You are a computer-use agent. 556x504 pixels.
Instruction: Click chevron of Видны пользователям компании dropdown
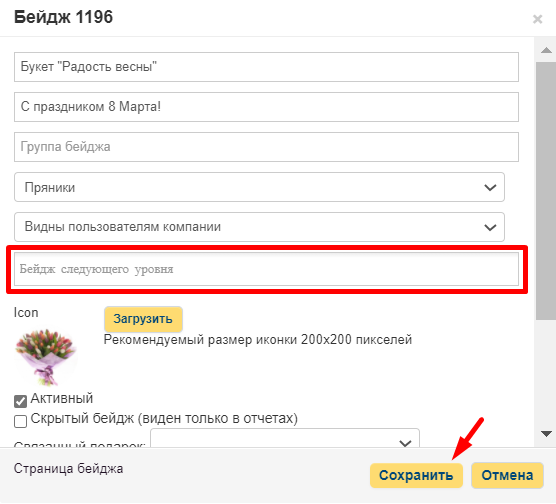pyautogui.click(x=490, y=227)
